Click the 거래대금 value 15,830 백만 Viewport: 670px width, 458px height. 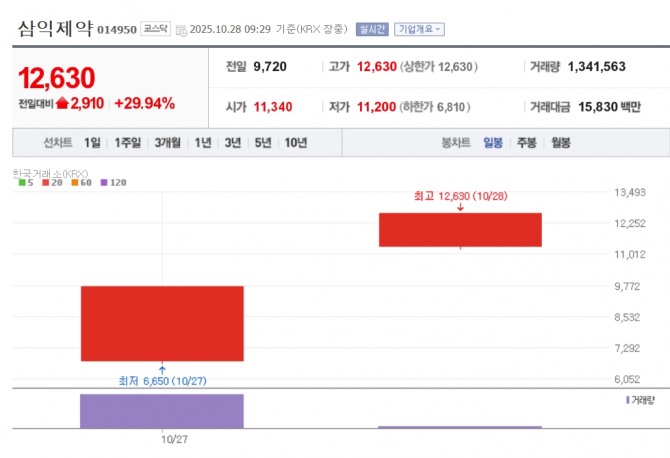click(609, 107)
